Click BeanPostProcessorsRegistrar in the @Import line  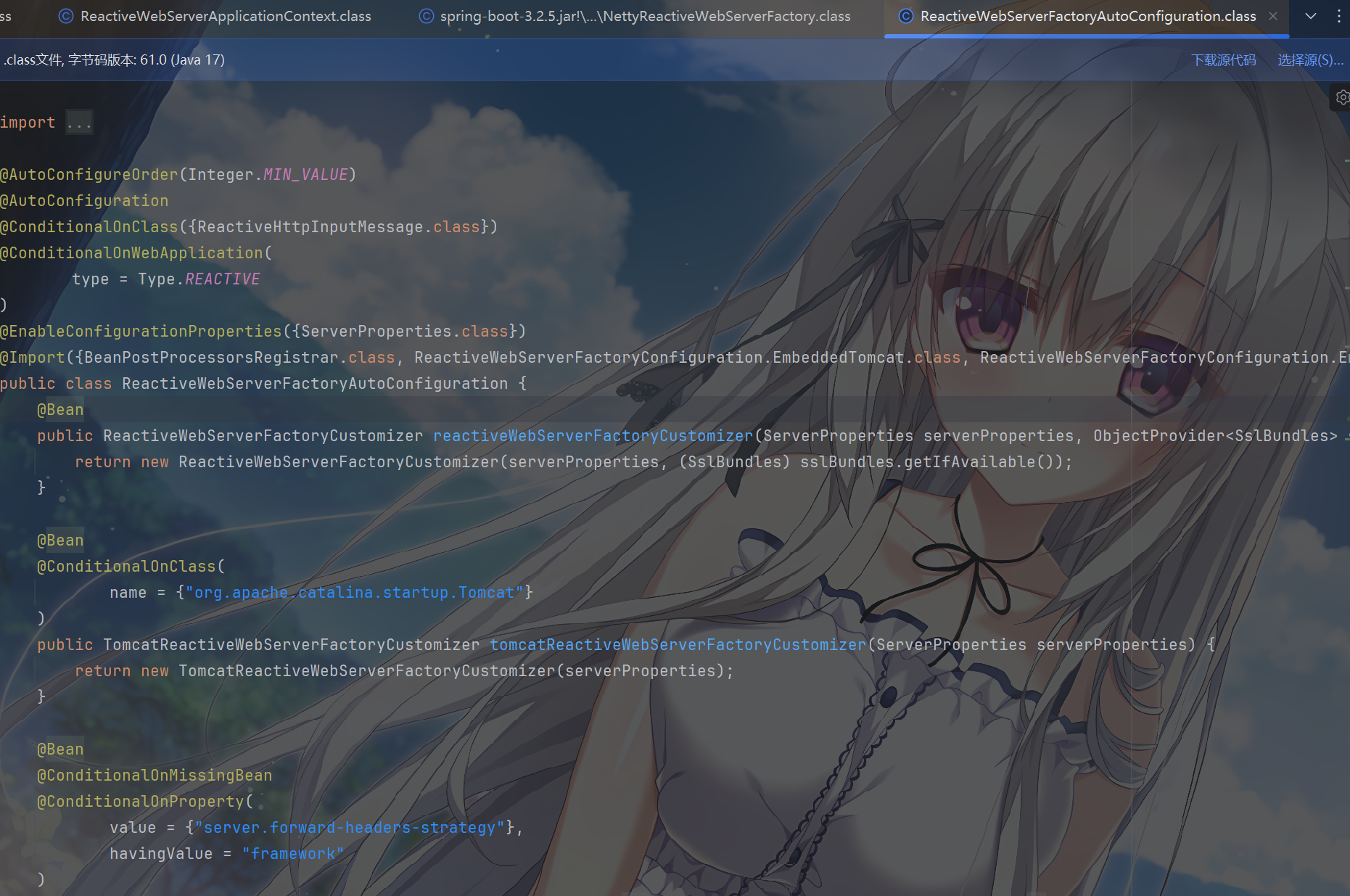pyautogui.click(x=211, y=357)
